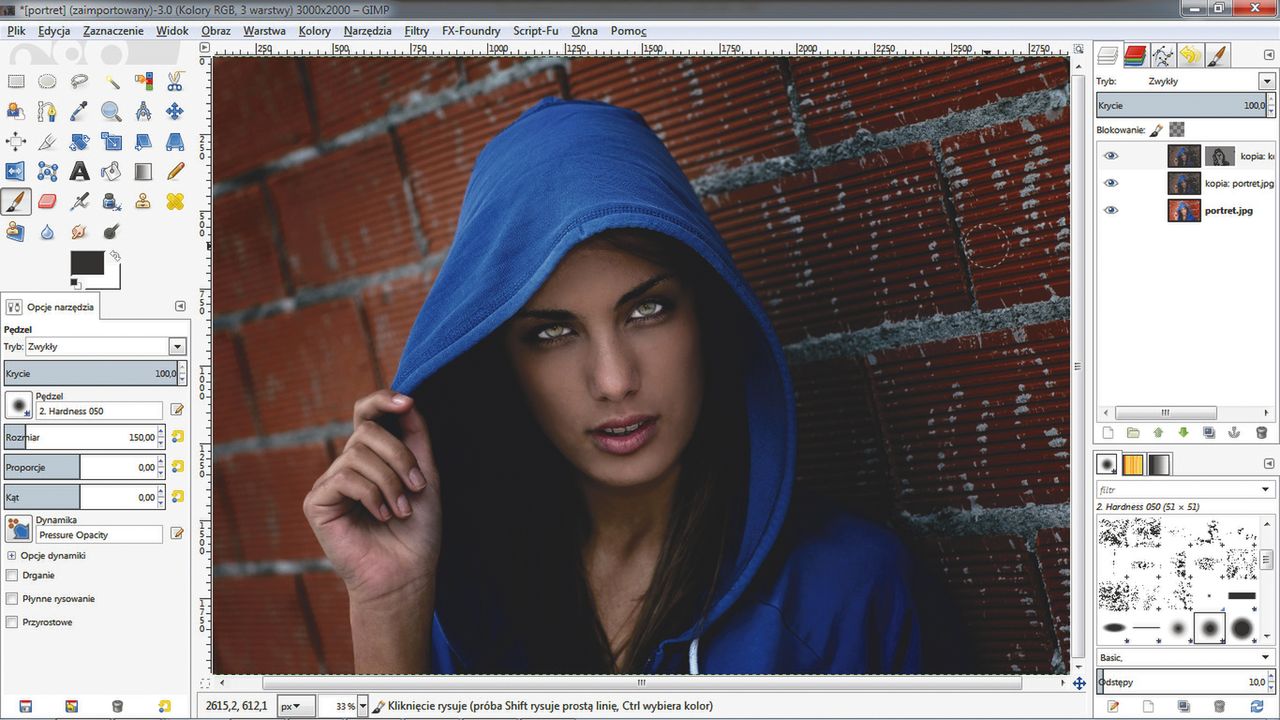
Task: Switch to the Channels tab
Action: [1135, 55]
